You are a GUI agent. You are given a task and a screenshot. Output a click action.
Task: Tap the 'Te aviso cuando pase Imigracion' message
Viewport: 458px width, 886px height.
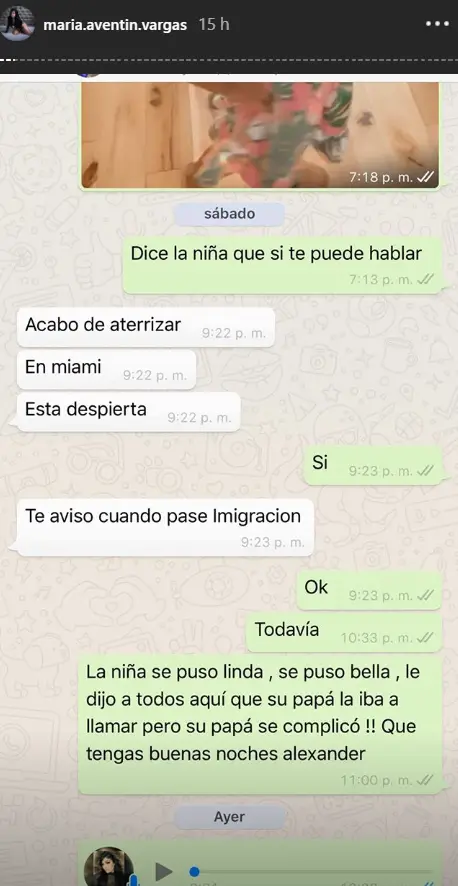[x=165, y=527]
